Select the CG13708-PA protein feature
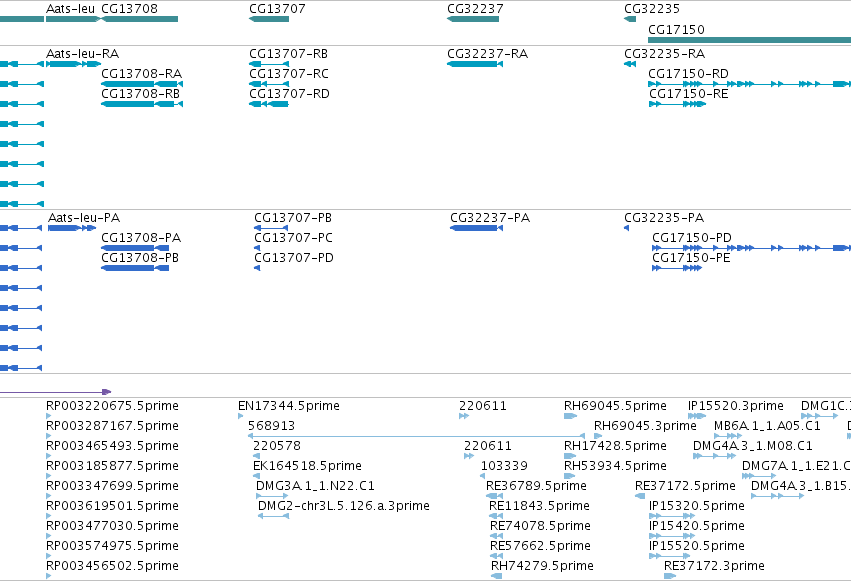The width and height of the screenshot is (851, 581). click(135, 248)
